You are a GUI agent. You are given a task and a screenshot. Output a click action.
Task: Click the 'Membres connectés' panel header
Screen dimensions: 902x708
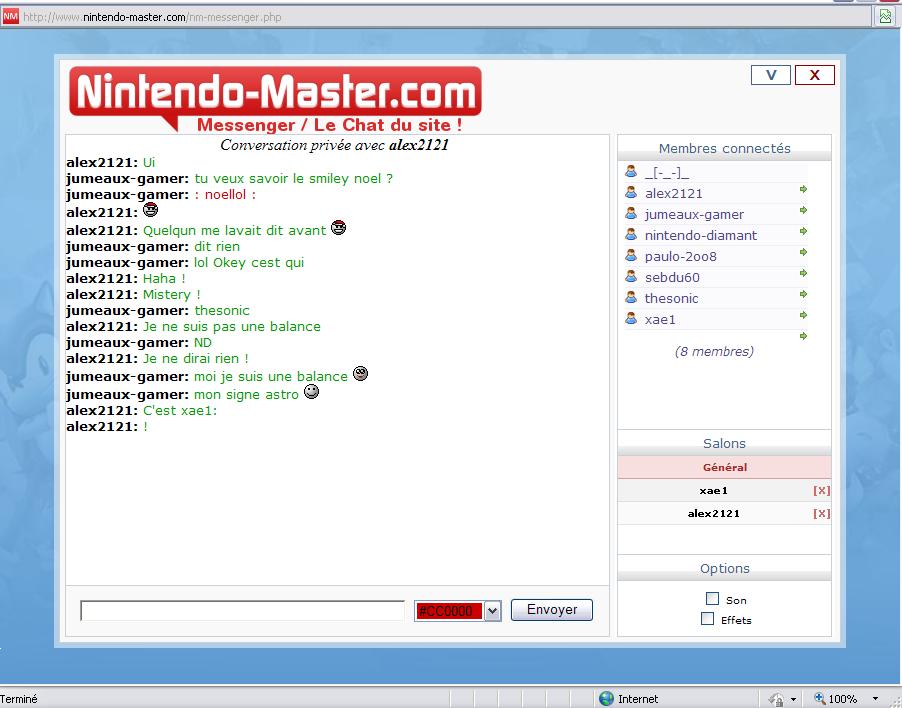[x=724, y=148]
